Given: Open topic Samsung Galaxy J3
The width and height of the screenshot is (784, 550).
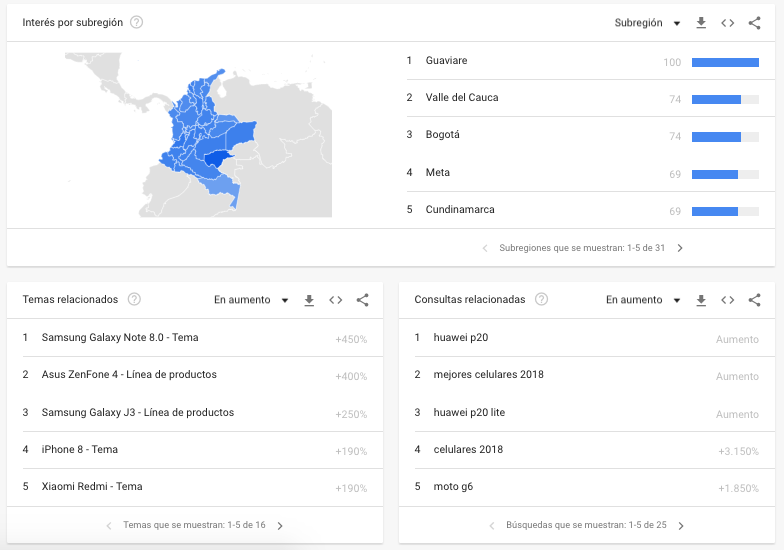Looking at the screenshot, I should (138, 412).
